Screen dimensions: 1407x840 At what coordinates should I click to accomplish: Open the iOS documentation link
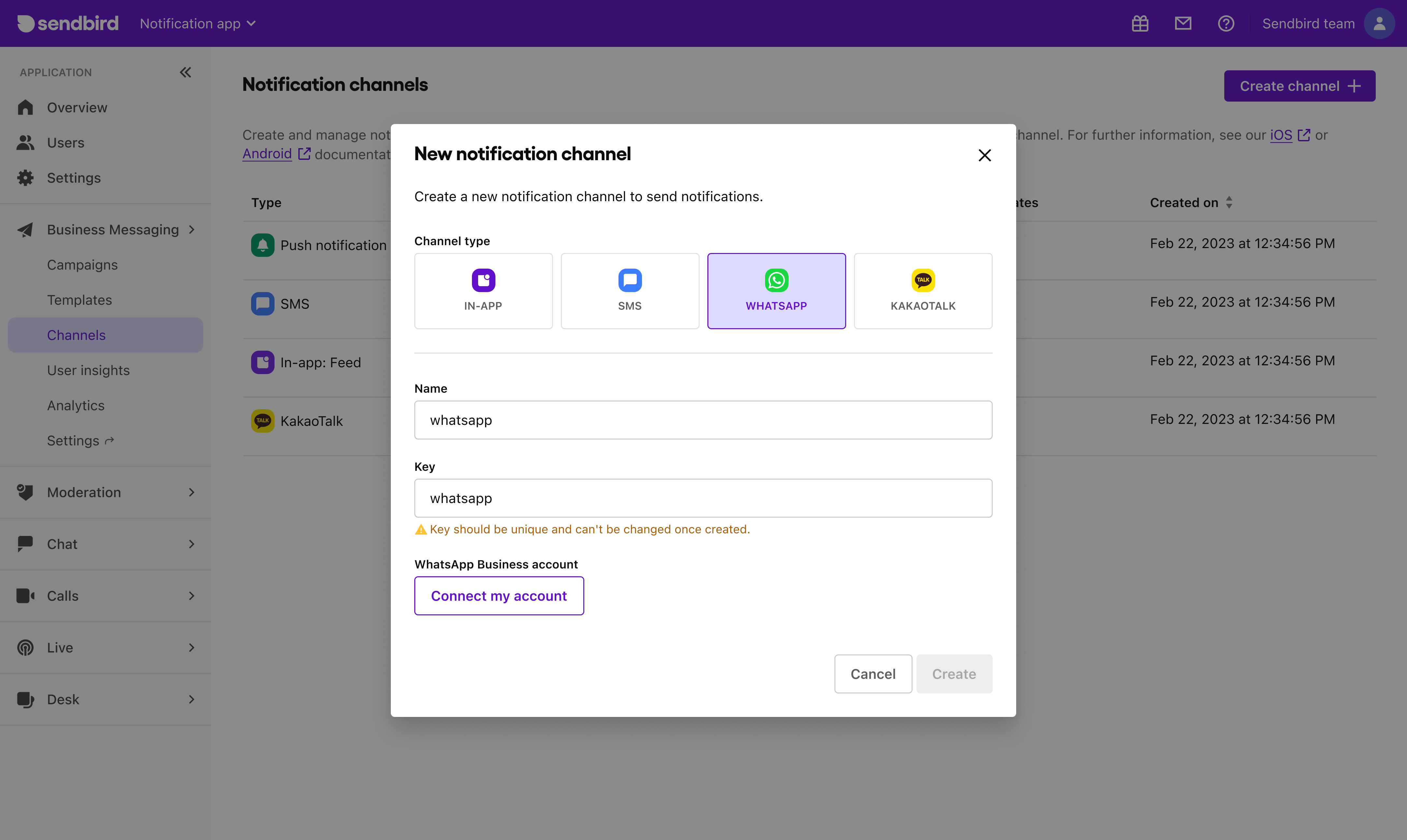click(x=1290, y=135)
